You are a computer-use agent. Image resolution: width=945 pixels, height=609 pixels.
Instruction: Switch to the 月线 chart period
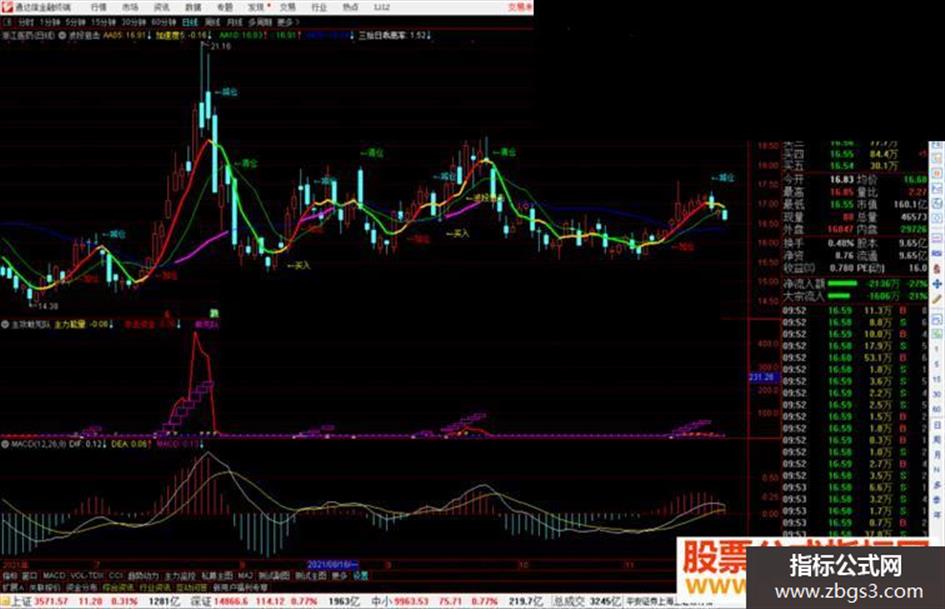click(234, 22)
